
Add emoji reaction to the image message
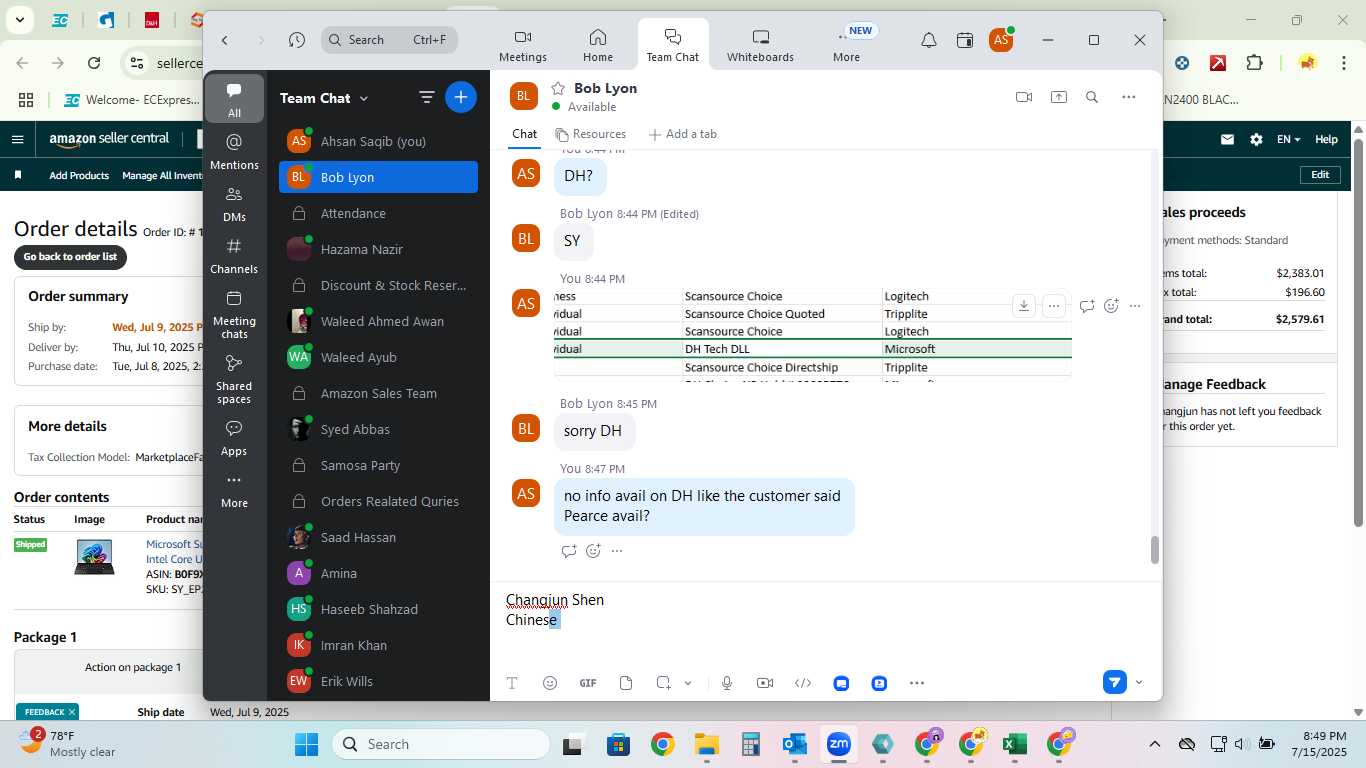click(1111, 306)
